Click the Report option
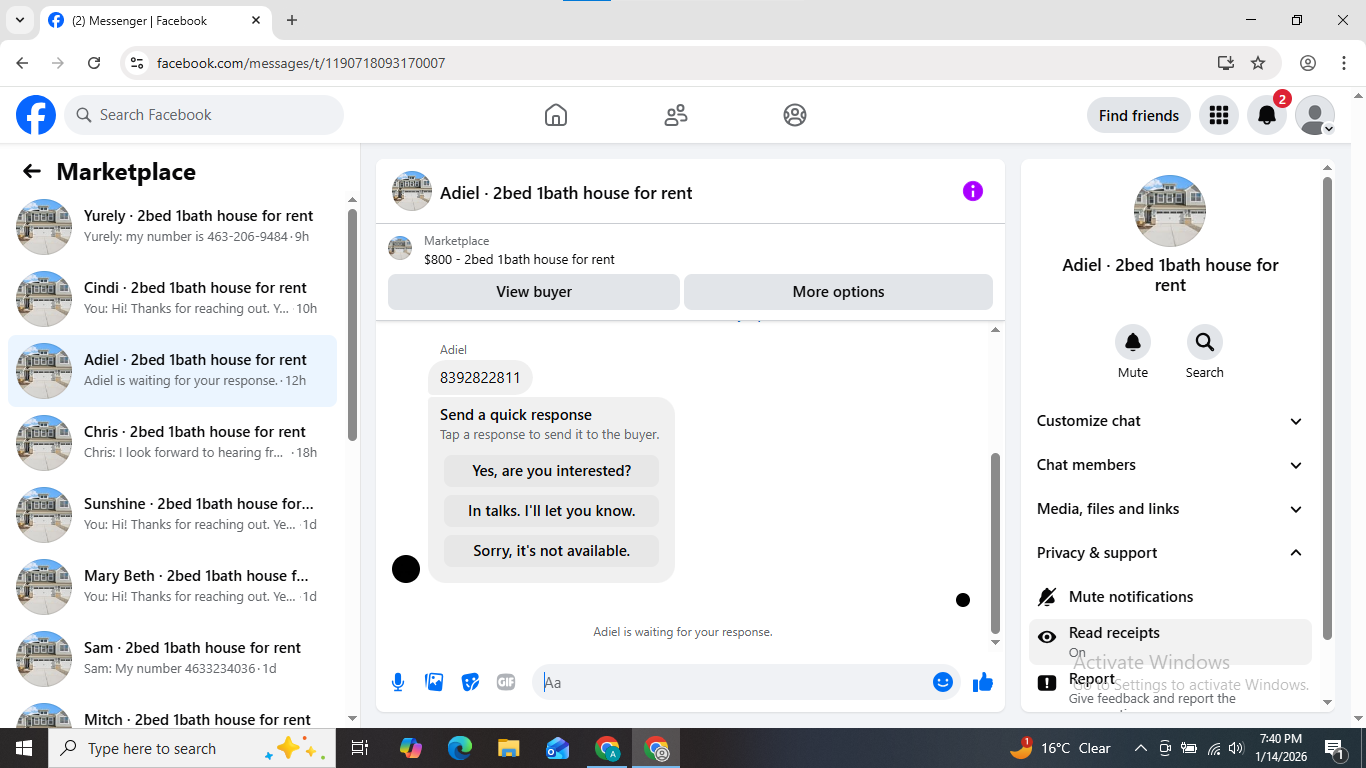 [x=1170, y=690]
